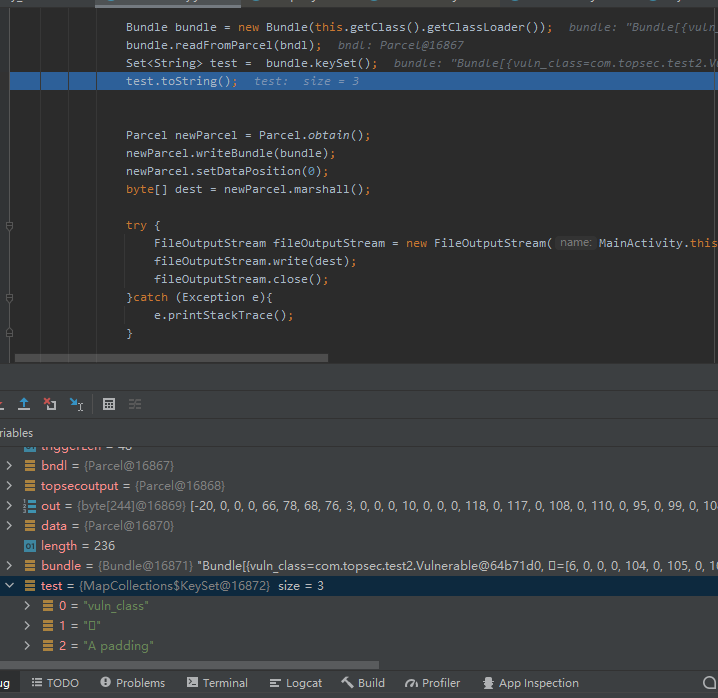Click the array icon beside out

click(30, 506)
